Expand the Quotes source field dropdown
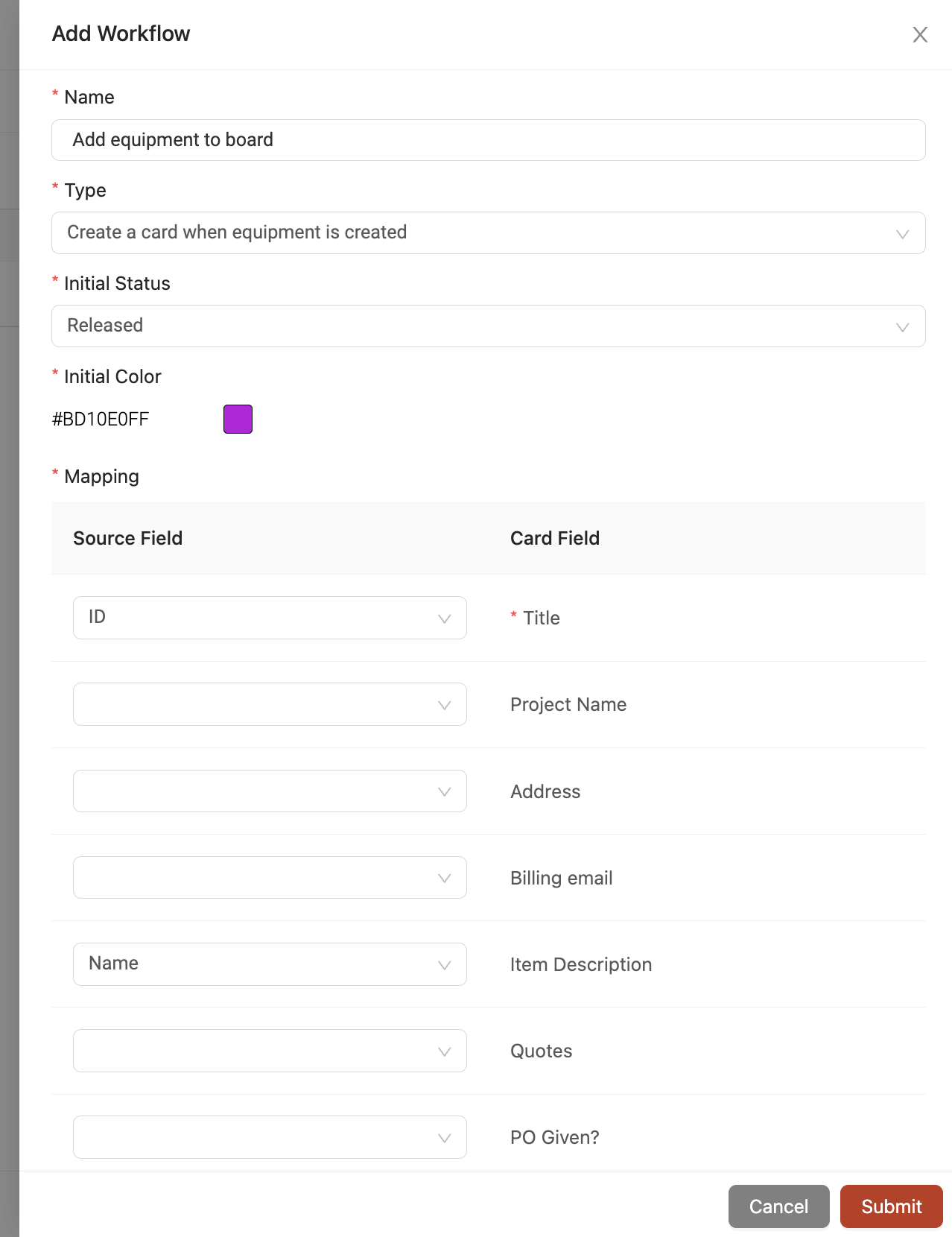 coord(270,1051)
